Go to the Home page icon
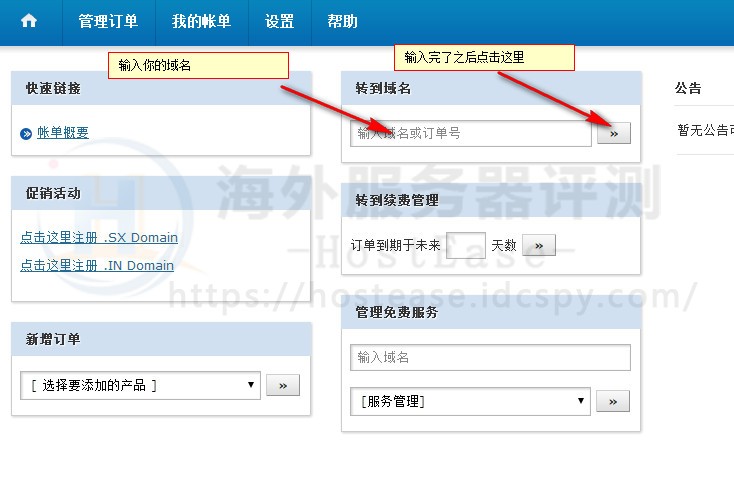This screenshot has height=477, width=734. tap(29, 22)
